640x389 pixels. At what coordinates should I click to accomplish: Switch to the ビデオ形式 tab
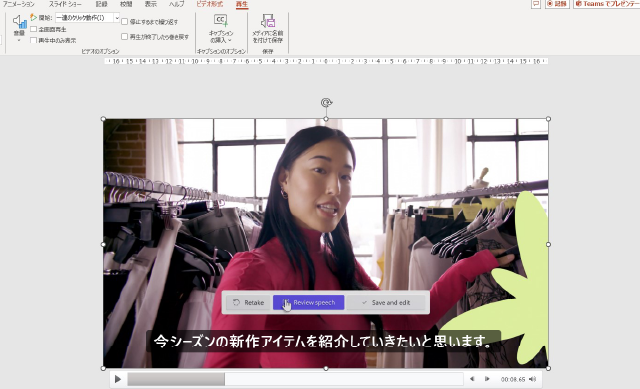tap(209, 4)
